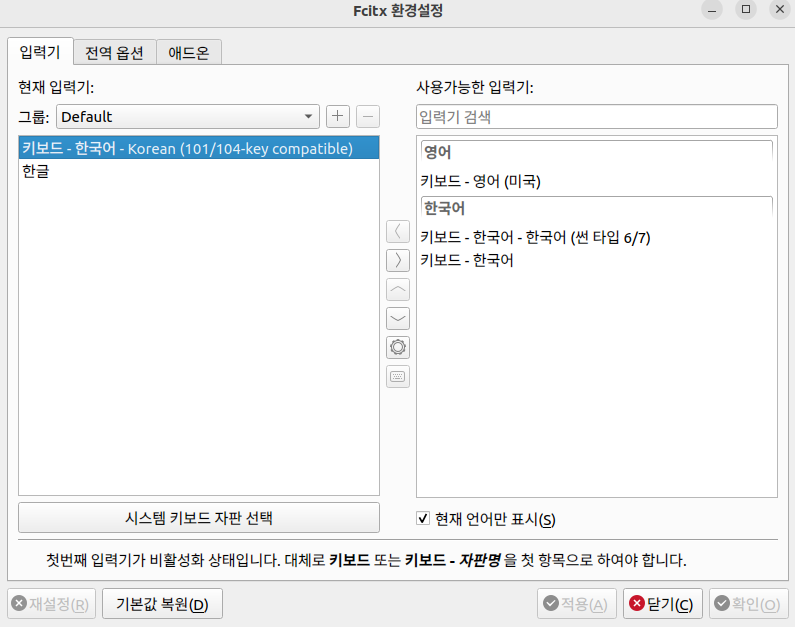Toggle 현재 언어만 표시 checkbox

pyautogui.click(x=423, y=519)
